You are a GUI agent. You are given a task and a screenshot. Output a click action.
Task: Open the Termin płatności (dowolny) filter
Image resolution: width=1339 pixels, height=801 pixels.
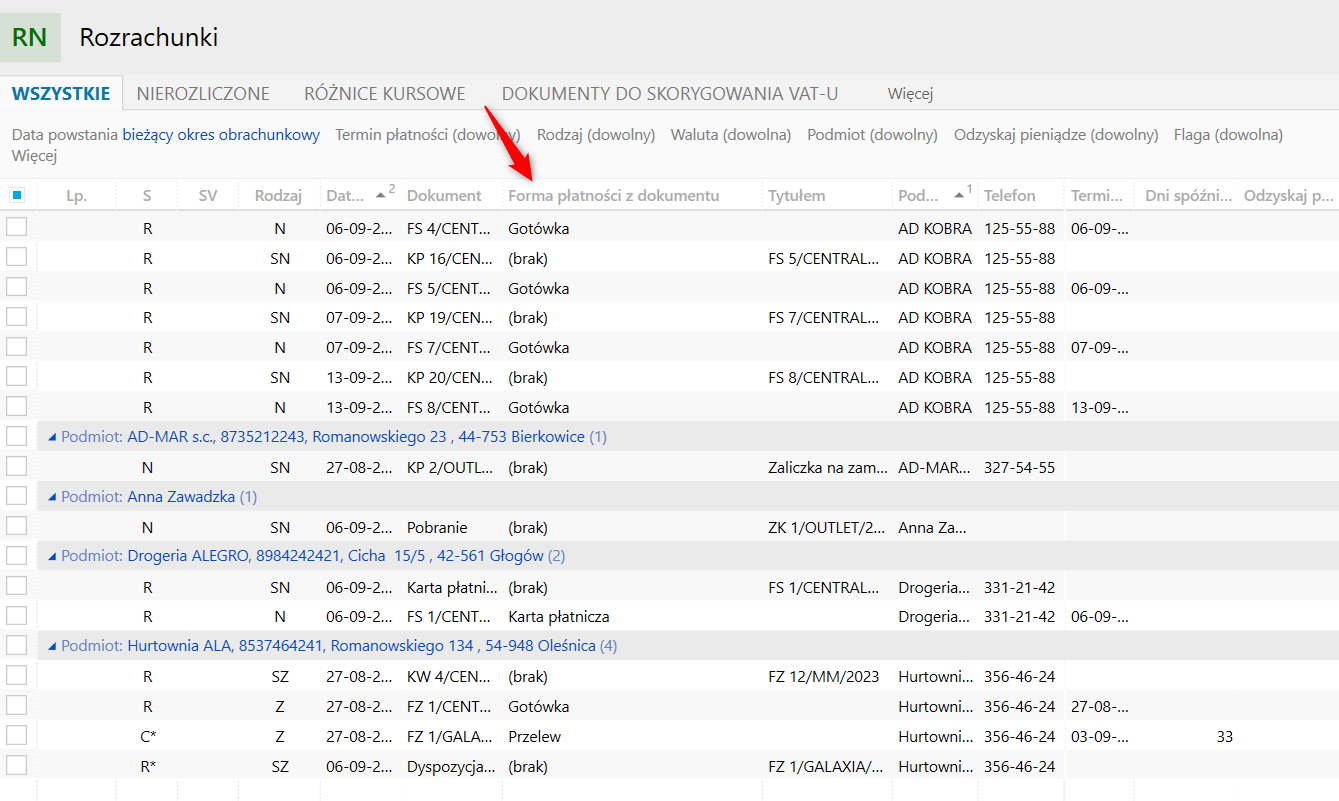pyautogui.click(x=428, y=135)
